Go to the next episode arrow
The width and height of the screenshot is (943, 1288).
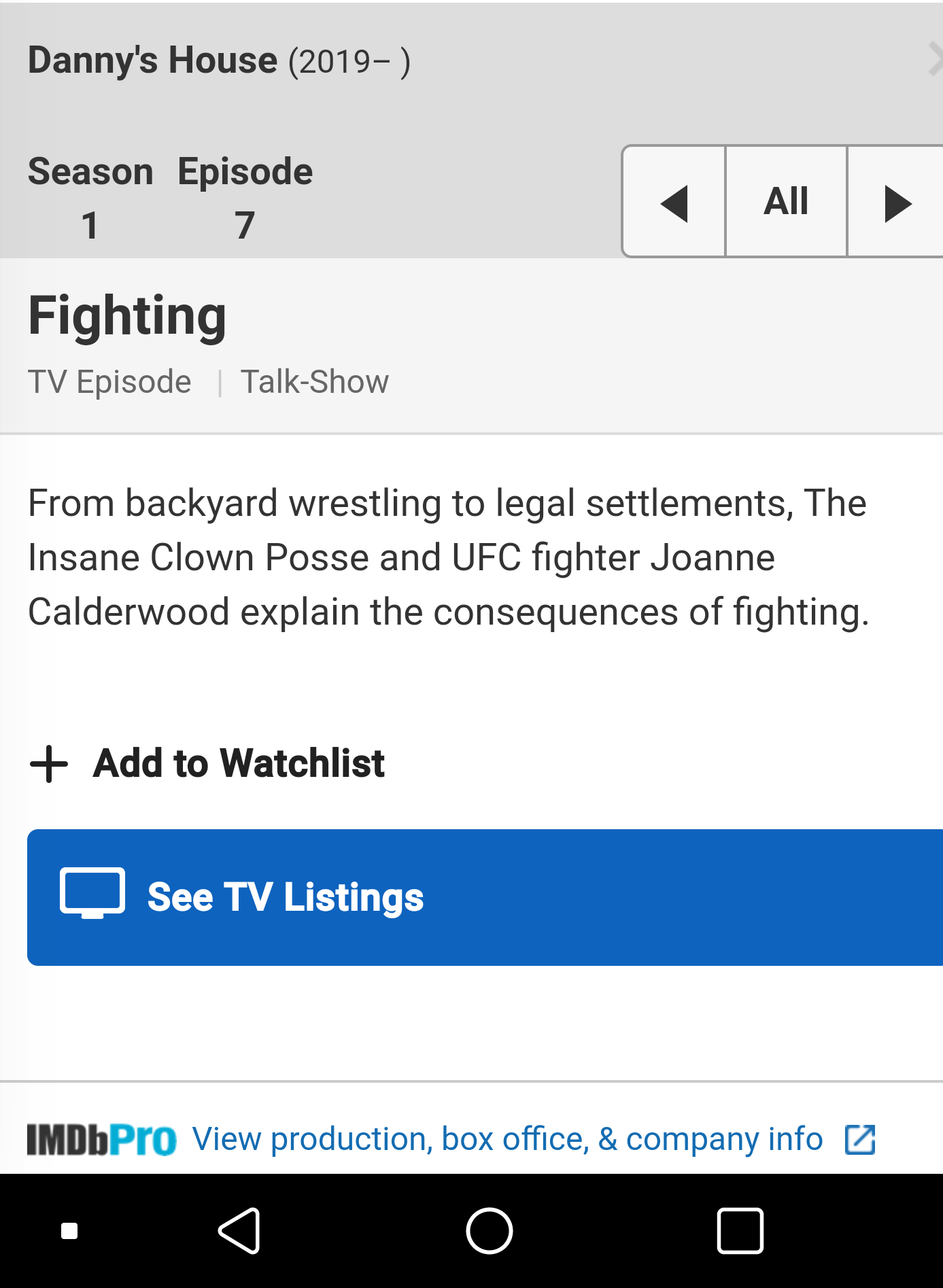pyautogui.click(x=896, y=202)
